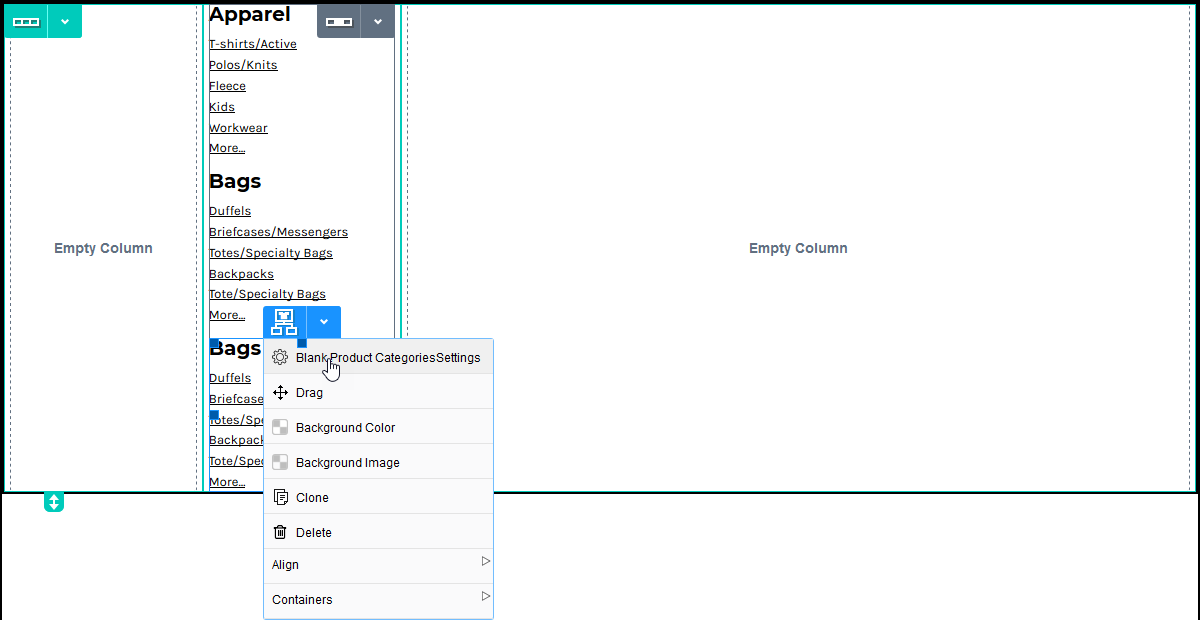Click the blue product categories widget icon
This screenshot has height=620, width=1200.
point(285,322)
